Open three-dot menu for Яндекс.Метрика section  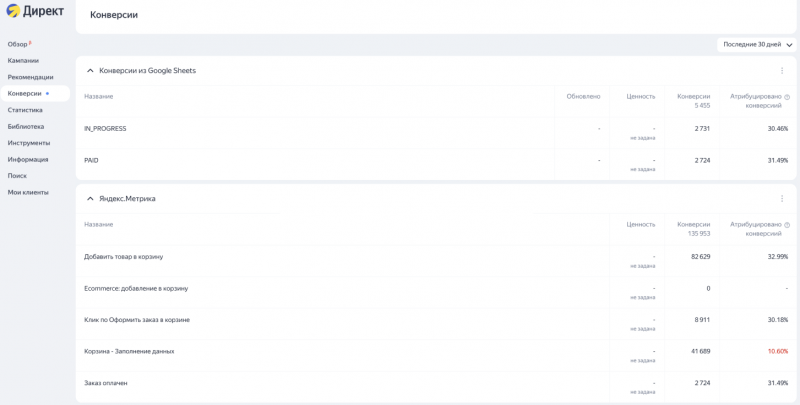click(782, 199)
